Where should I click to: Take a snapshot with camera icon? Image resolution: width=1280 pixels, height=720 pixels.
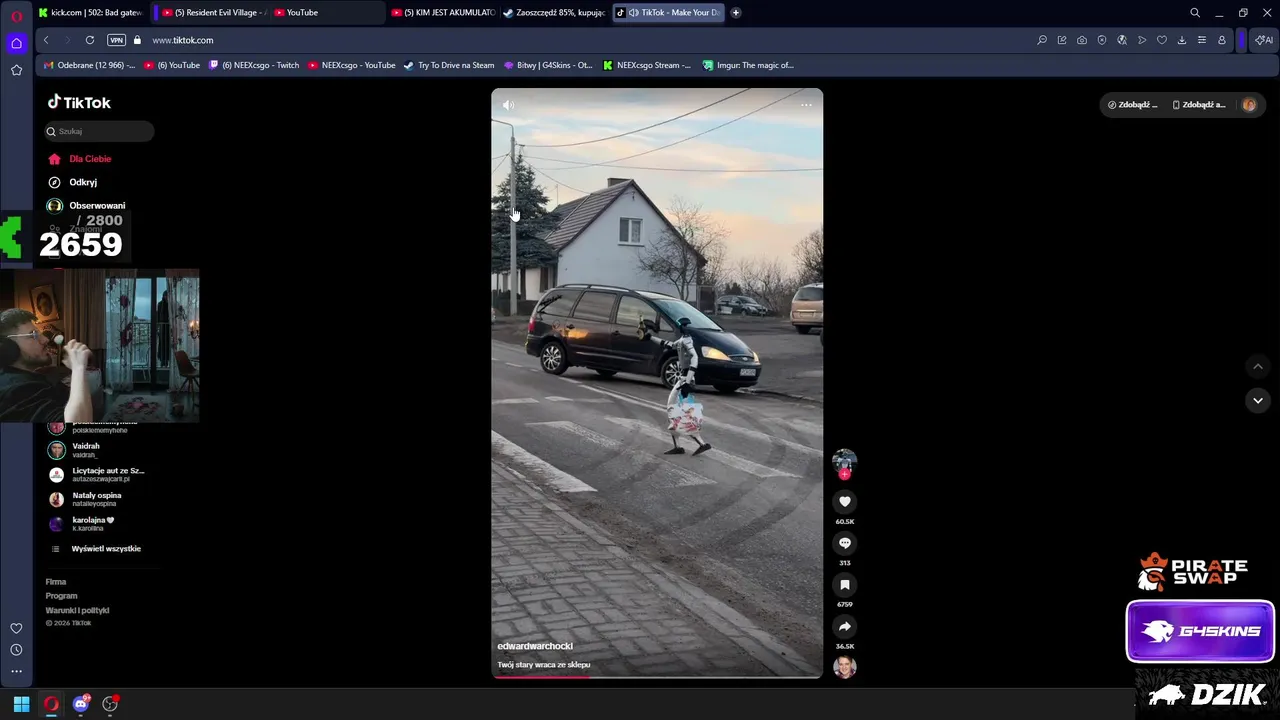coord(1082,40)
